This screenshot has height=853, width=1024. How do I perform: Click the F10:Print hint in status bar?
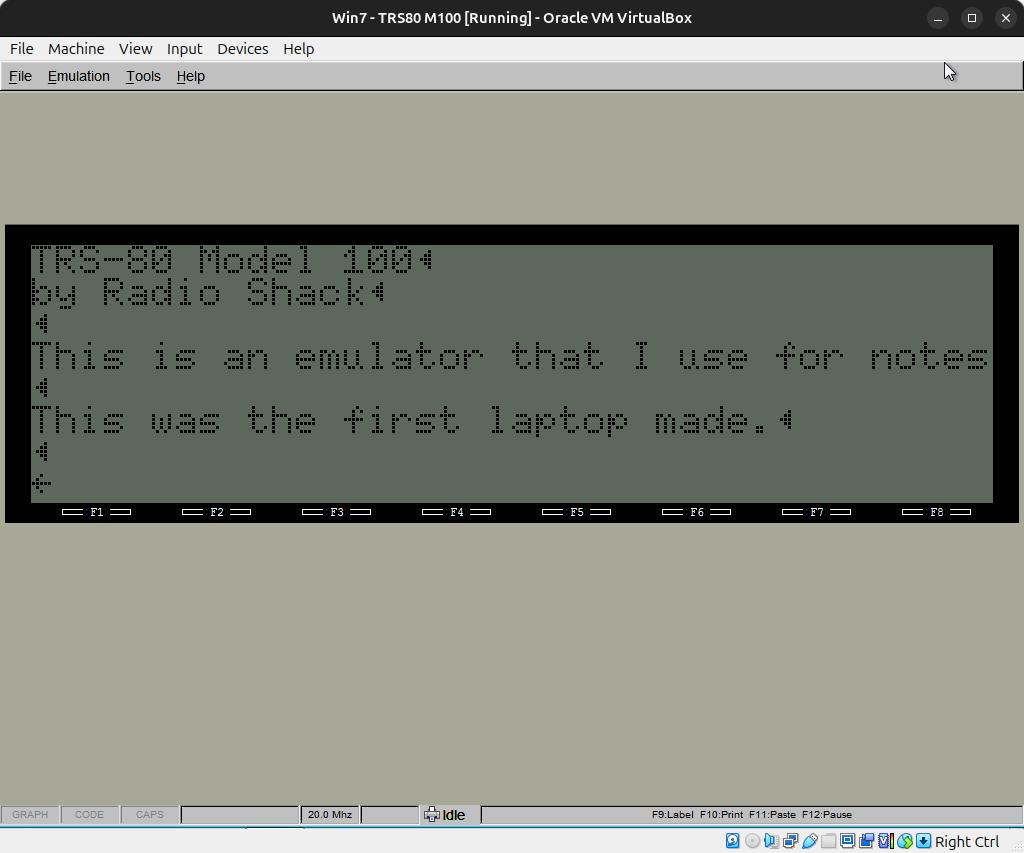click(722, 814)
